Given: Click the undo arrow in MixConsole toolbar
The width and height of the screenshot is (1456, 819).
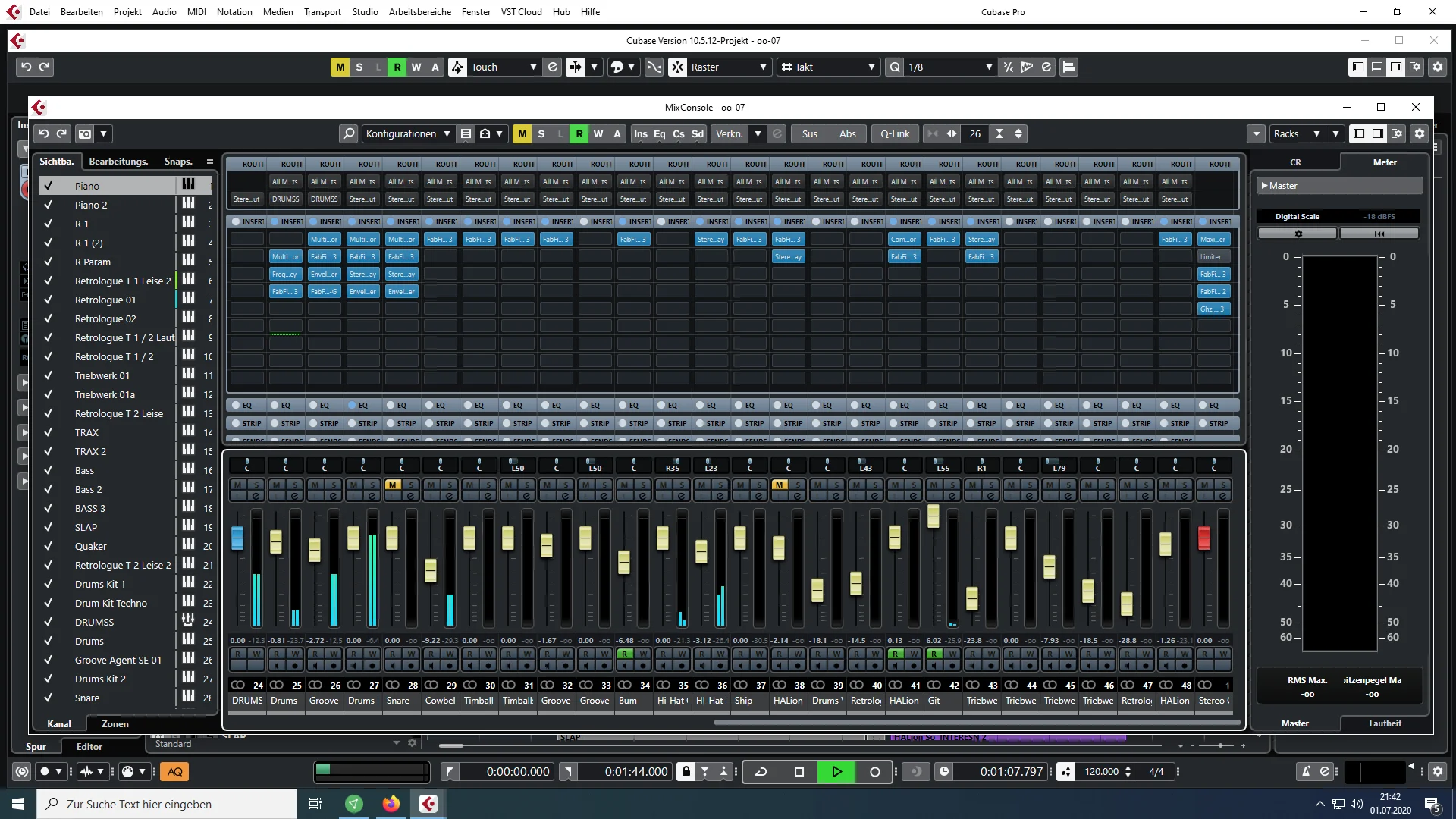Looking at the screenshot, I should (x=44, y=133).
